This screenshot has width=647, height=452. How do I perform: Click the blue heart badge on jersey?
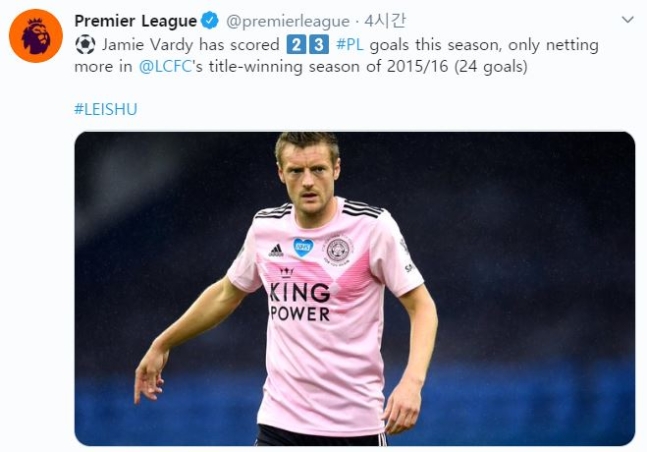point(303,247)
